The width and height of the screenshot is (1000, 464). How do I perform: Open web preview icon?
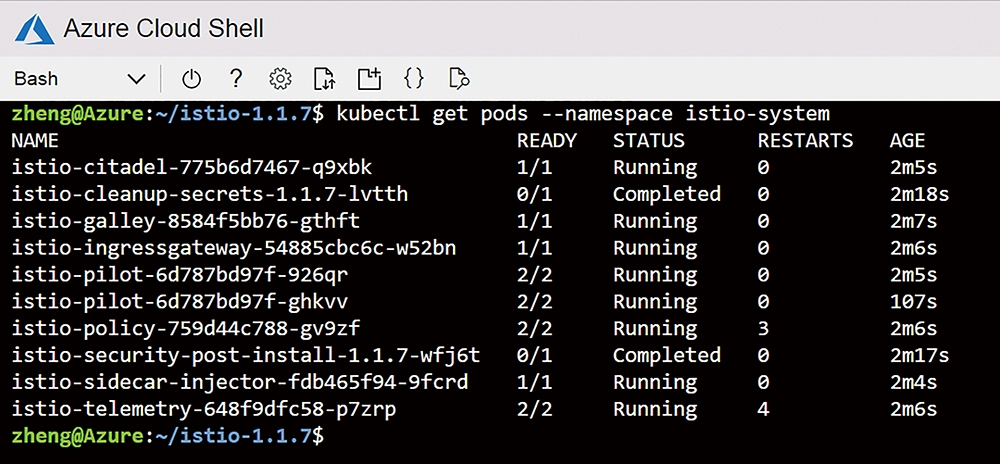(x=459, y=78)
